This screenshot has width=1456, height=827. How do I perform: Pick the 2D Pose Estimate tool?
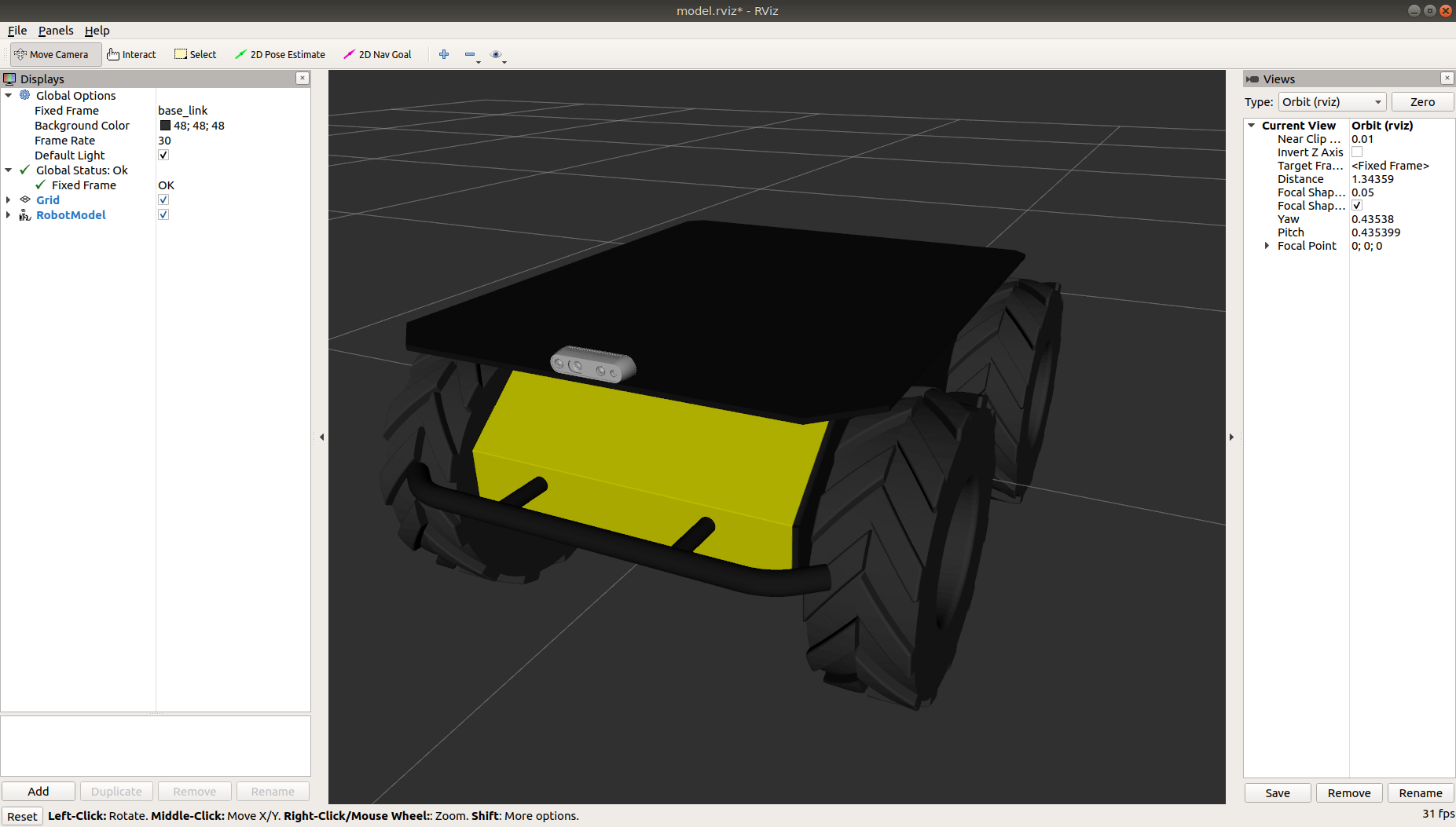click(x=281, y=55)
